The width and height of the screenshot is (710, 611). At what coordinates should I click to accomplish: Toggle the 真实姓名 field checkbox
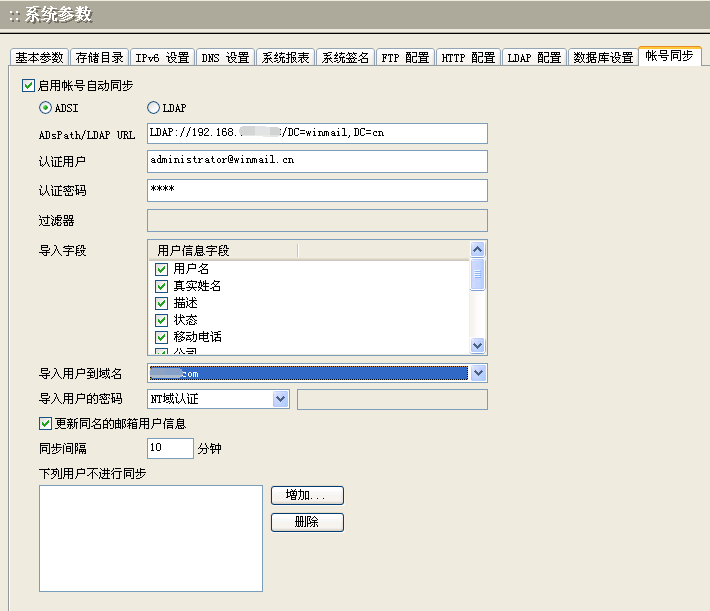tap(161, 286)
